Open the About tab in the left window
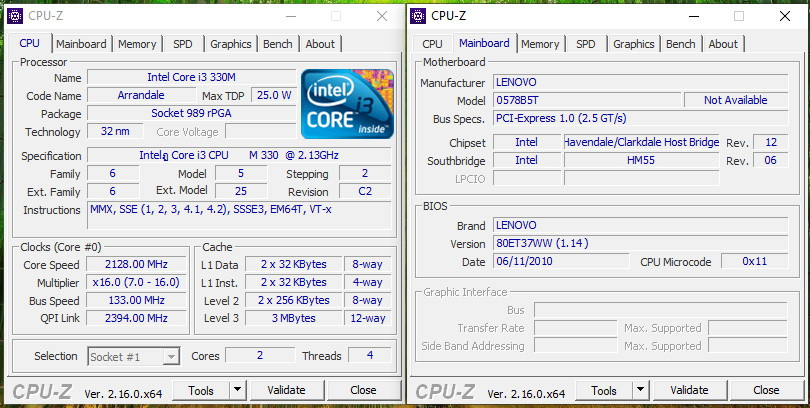Screen dimensions: 810x408 (x=320, y=44)
